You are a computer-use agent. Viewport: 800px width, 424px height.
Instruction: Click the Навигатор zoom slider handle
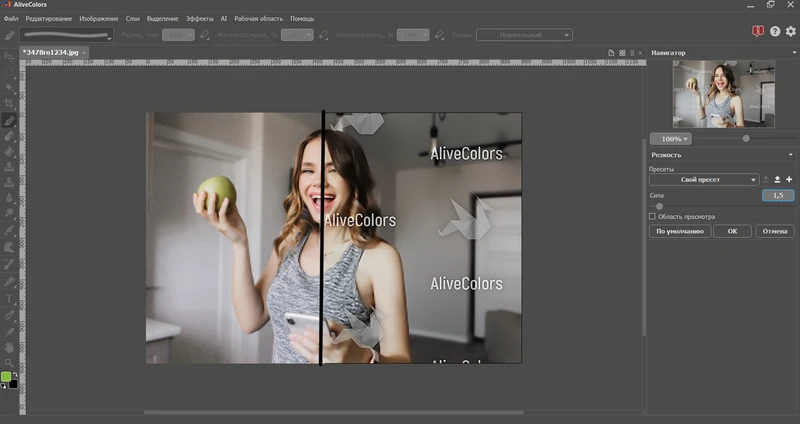coord(746,138)
